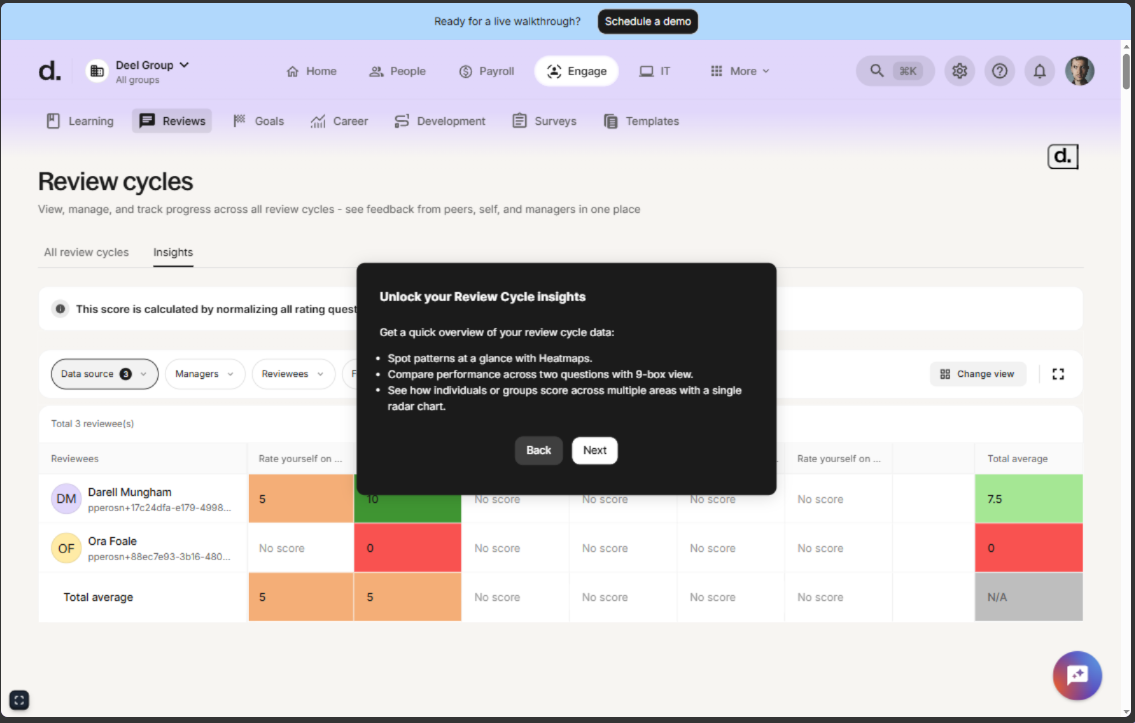This screenshot has height=723, width=1135.
Task: Go to the Goals section
Action: coord(259,121)
